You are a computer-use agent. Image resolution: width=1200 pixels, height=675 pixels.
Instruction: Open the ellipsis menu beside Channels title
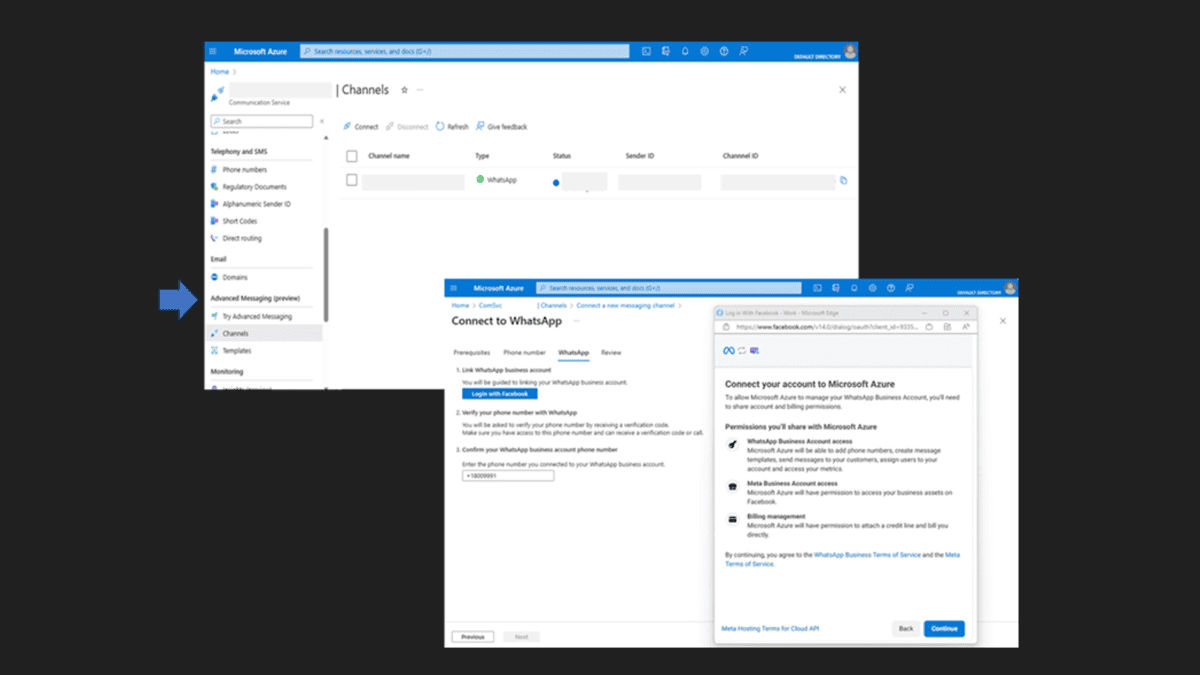click(420, 90)
